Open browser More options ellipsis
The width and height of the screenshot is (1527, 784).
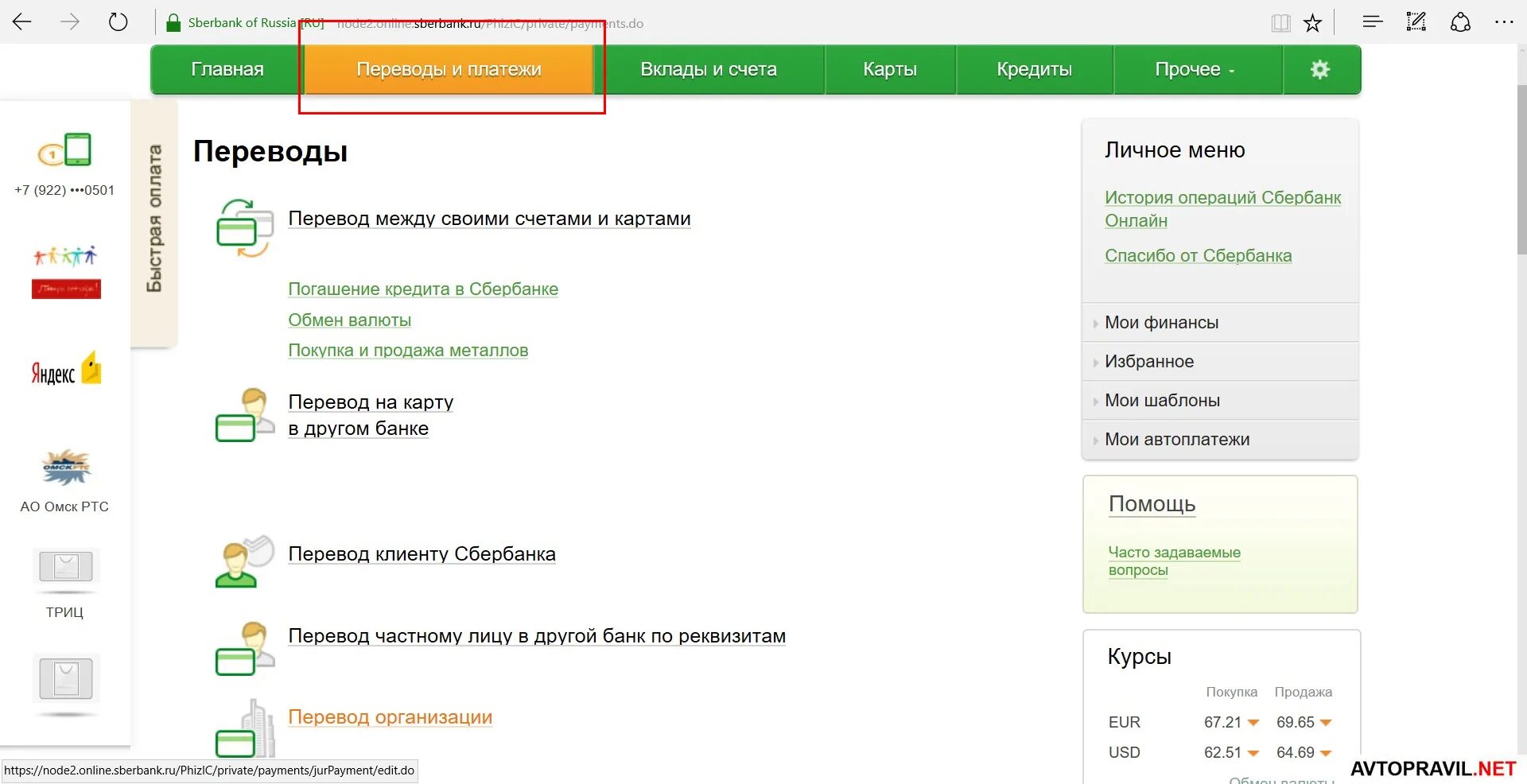tap(1504, 22)
